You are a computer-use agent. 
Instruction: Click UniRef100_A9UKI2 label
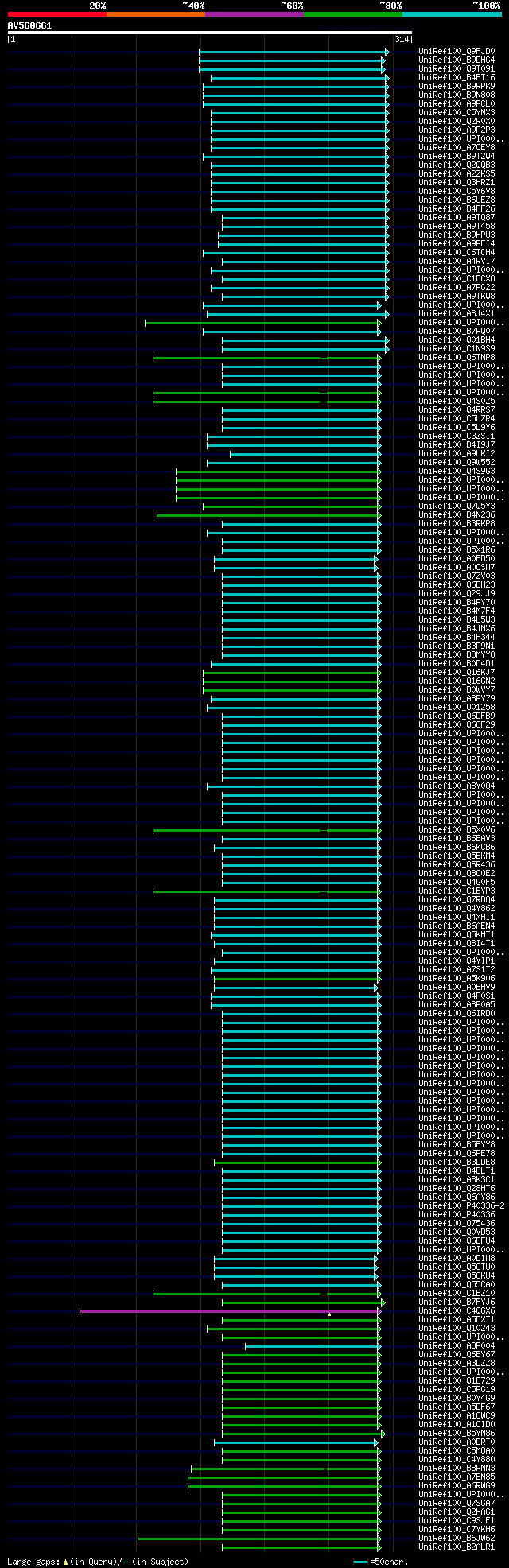point(457,453)
